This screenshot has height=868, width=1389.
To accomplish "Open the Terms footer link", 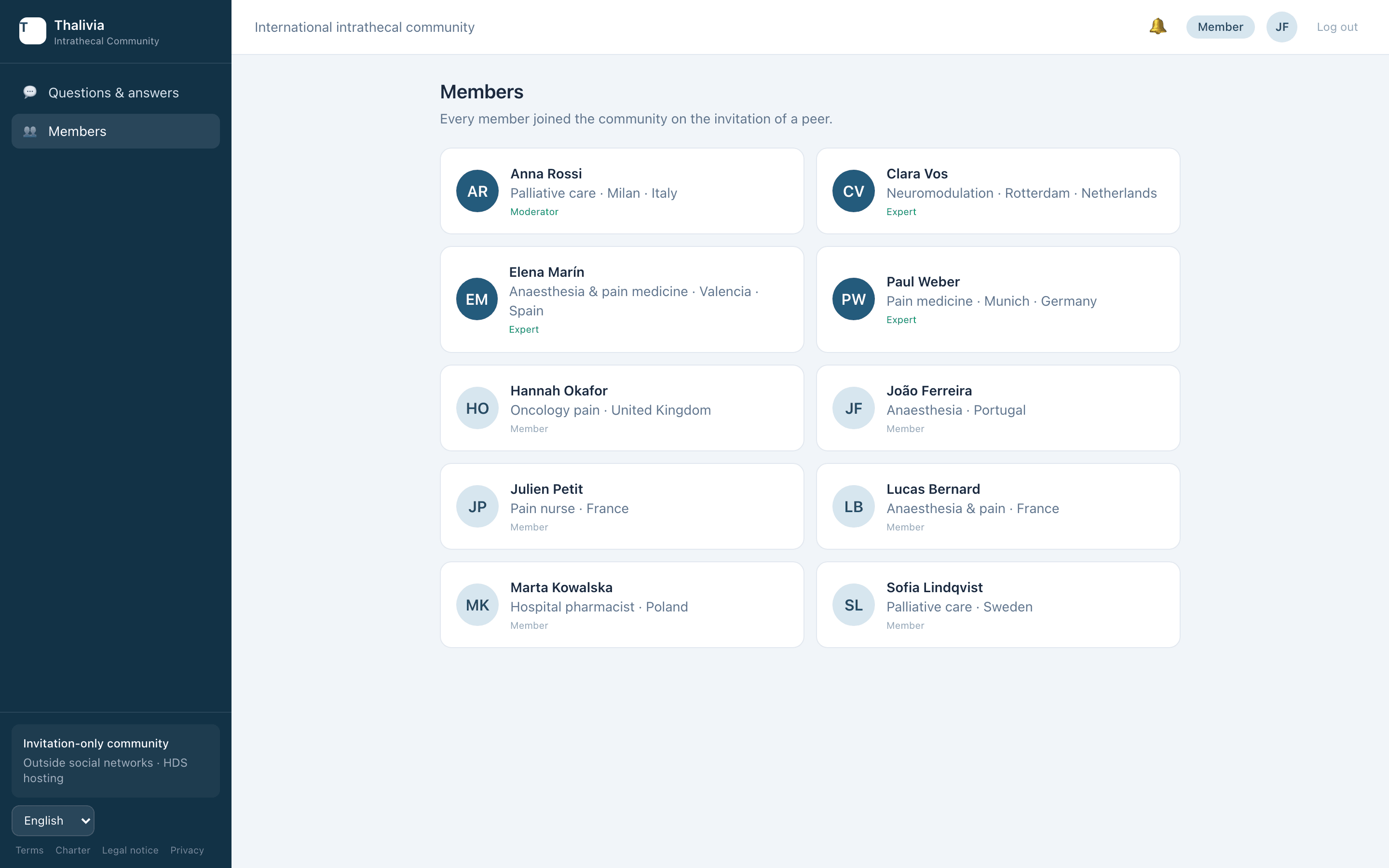I will click(x=29, y=850).
